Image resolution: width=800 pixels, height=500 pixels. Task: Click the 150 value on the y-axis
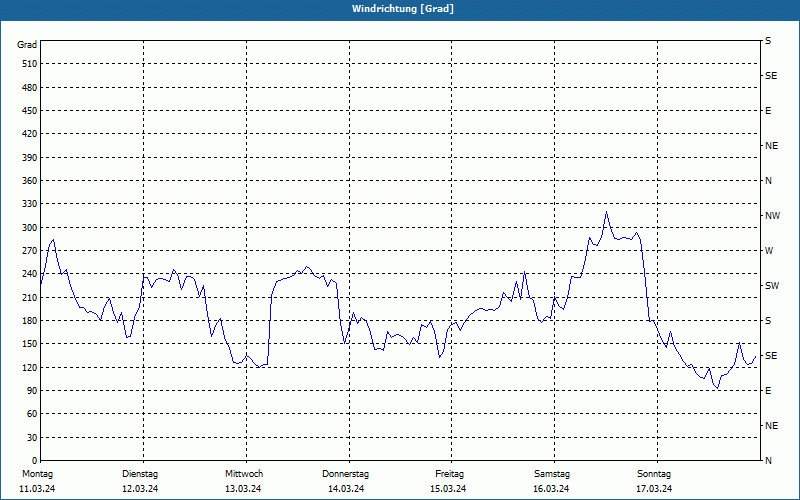(x=30, y=344)
